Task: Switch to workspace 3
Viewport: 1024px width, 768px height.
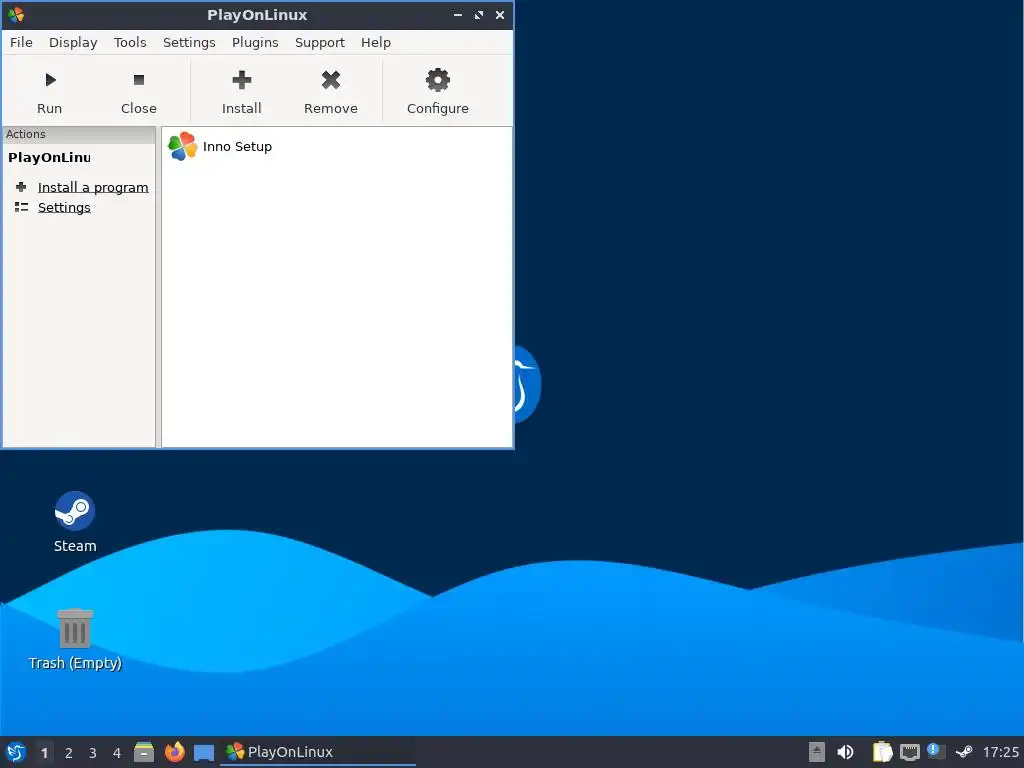Action: 93,753
